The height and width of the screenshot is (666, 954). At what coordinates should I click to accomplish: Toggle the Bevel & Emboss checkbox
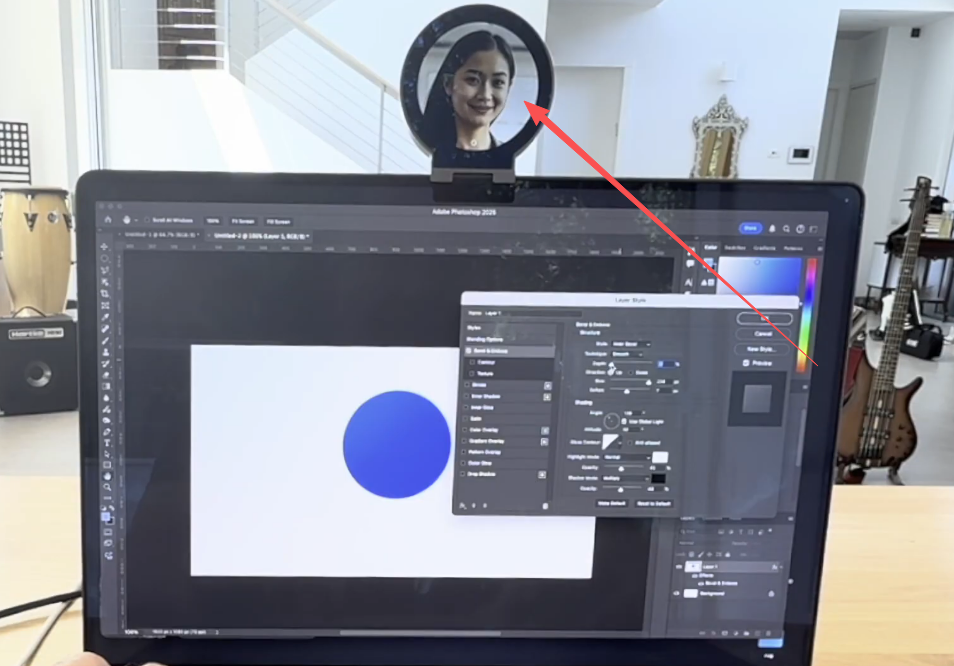pyautogui.click(x=468, y=351)
